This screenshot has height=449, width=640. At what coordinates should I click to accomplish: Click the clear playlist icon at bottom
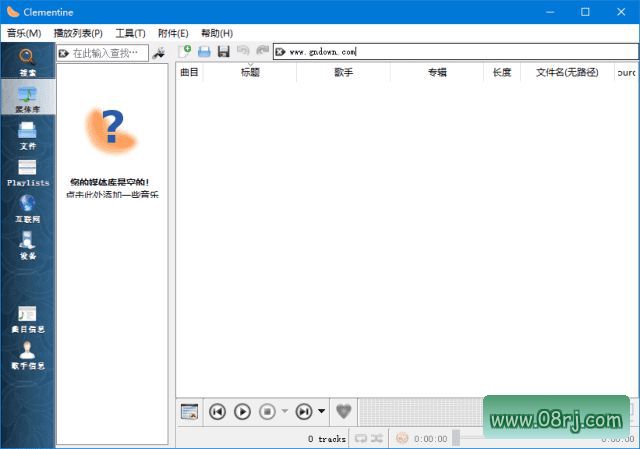[x=189, y=411]
